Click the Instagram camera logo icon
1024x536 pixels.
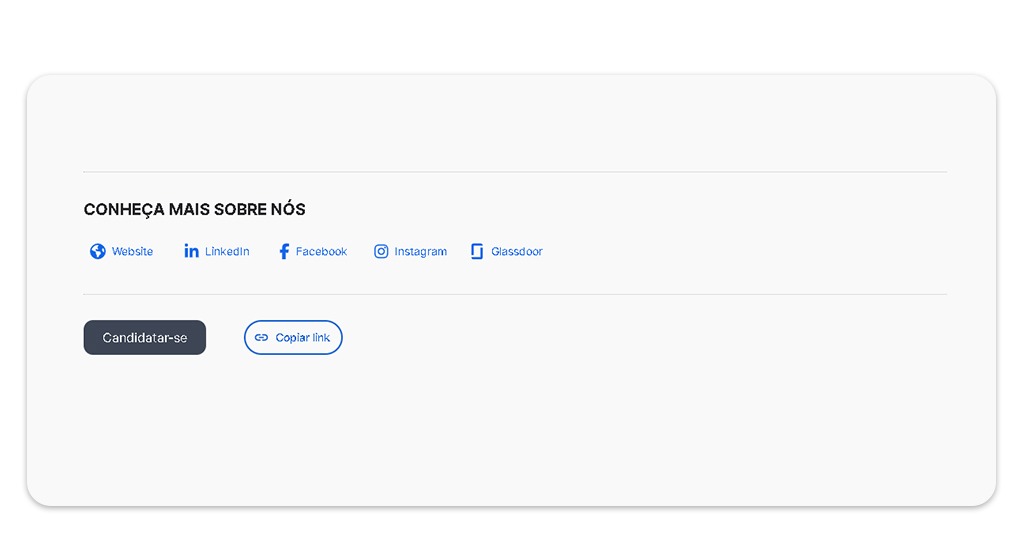pos(381,251)
